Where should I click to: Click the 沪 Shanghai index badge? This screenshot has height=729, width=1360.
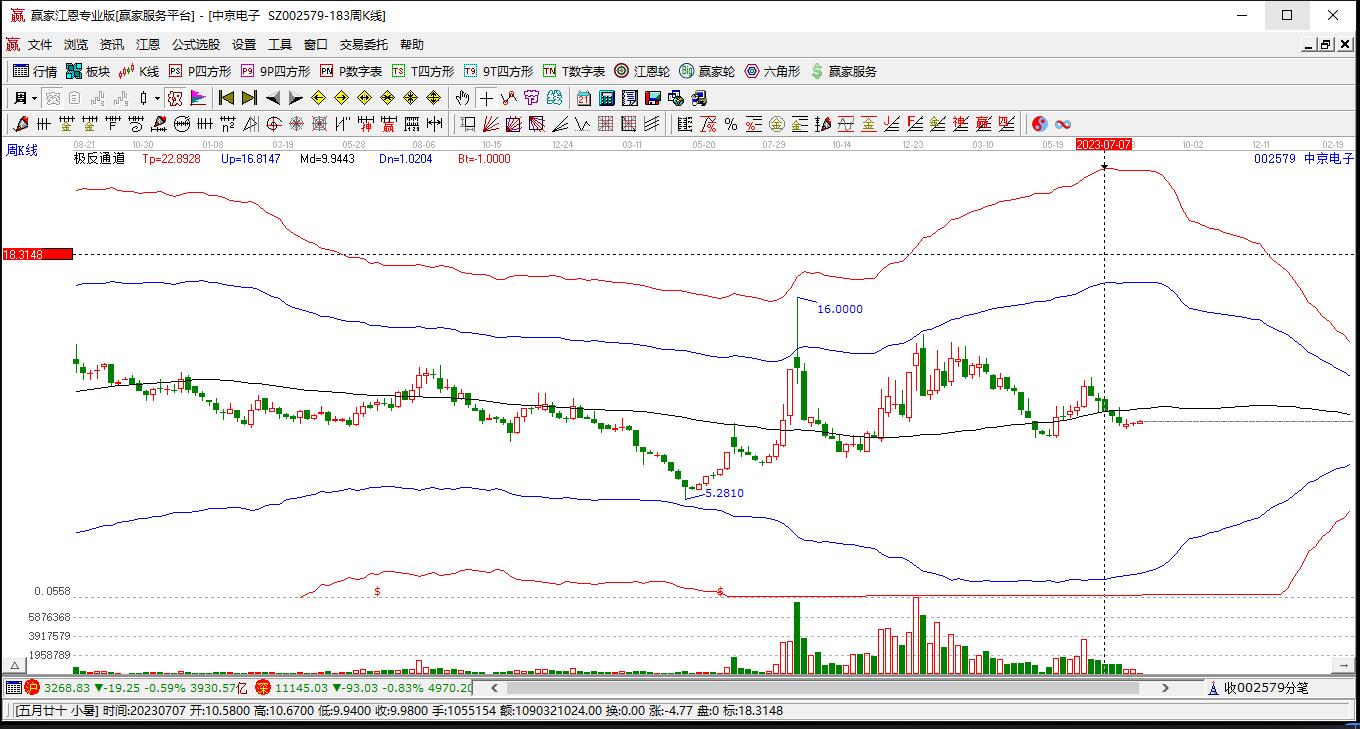[x=32, y=688]
